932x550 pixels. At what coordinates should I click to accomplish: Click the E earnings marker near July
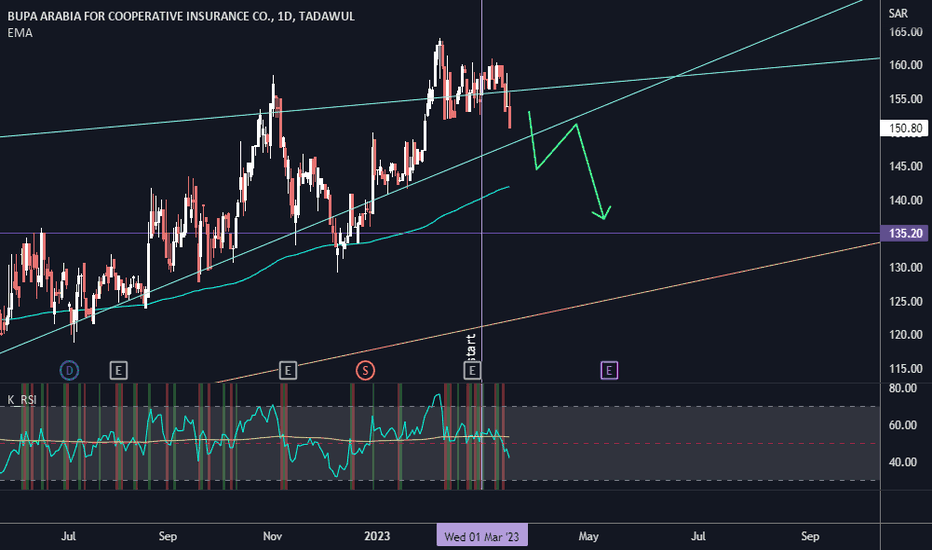pos(118,371)
